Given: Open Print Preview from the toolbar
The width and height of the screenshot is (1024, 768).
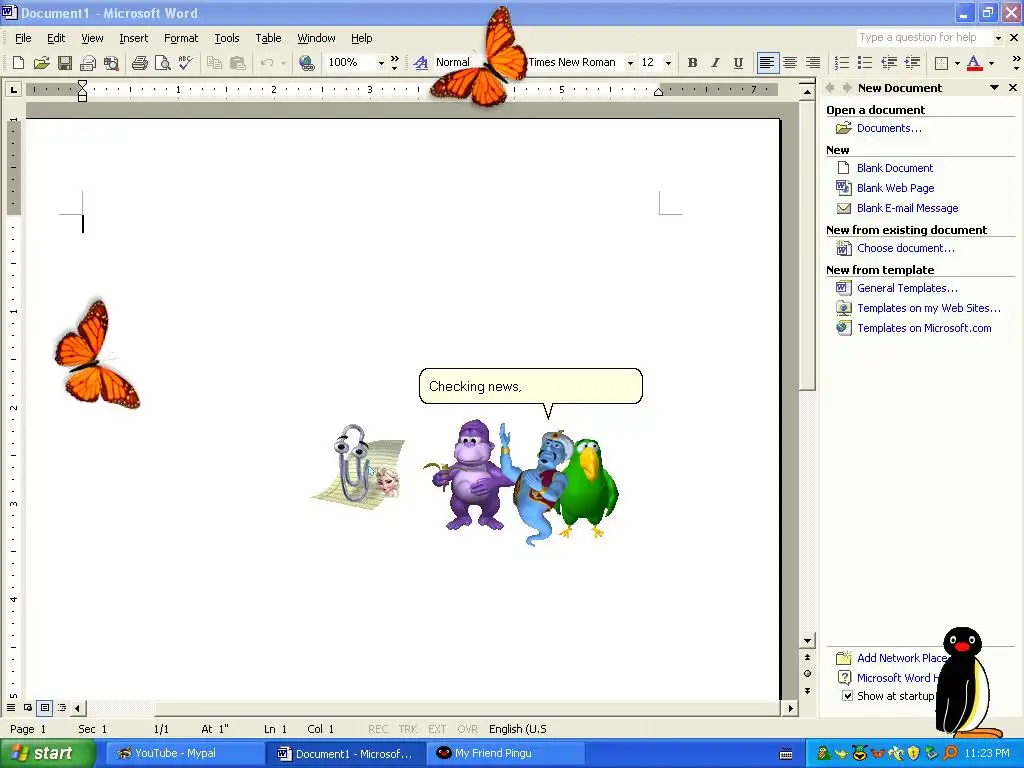Looking at the screenshot, I should [x=162, y=63].
